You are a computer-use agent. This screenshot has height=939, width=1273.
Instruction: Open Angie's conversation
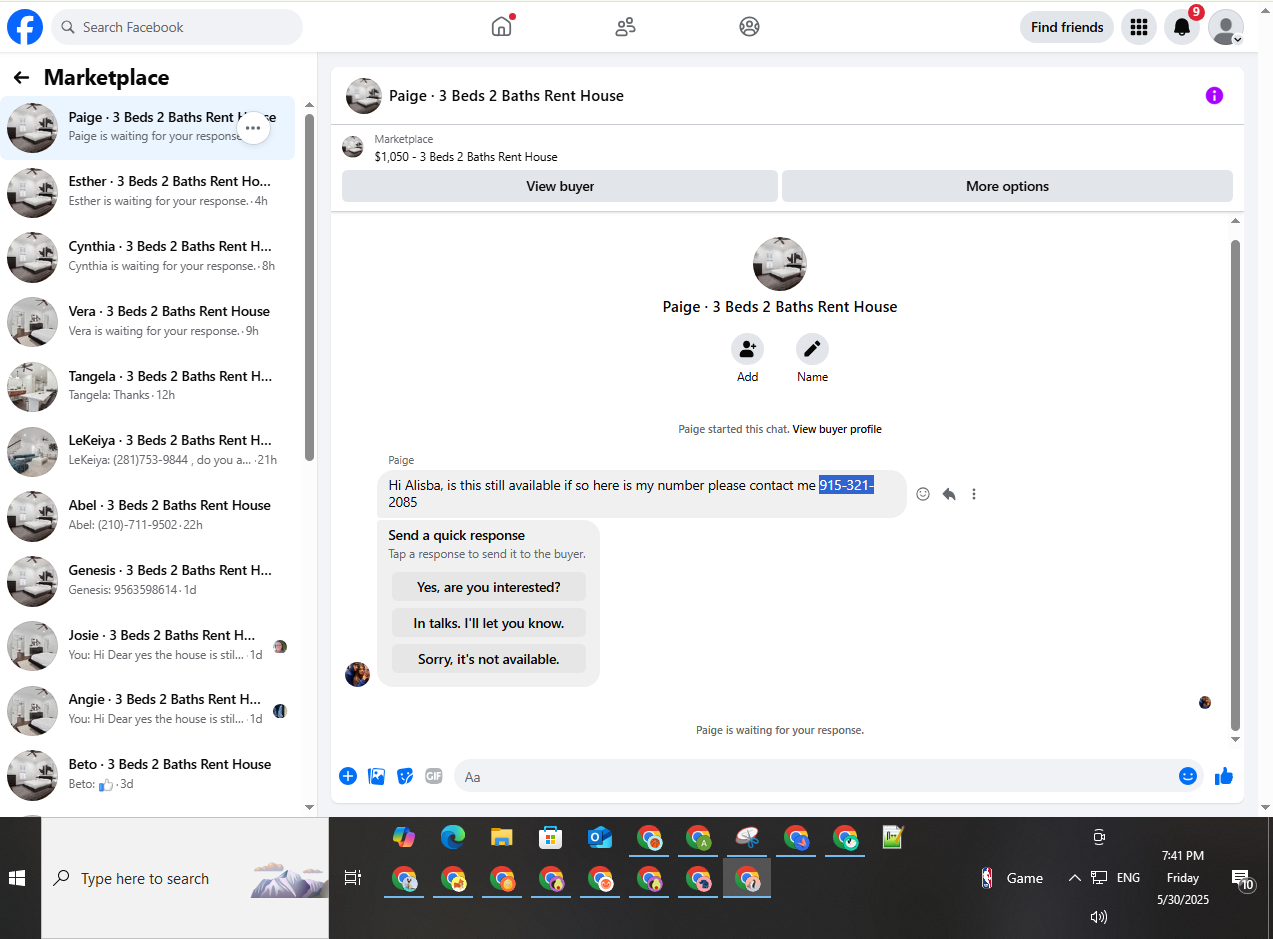tap(148, 710)
